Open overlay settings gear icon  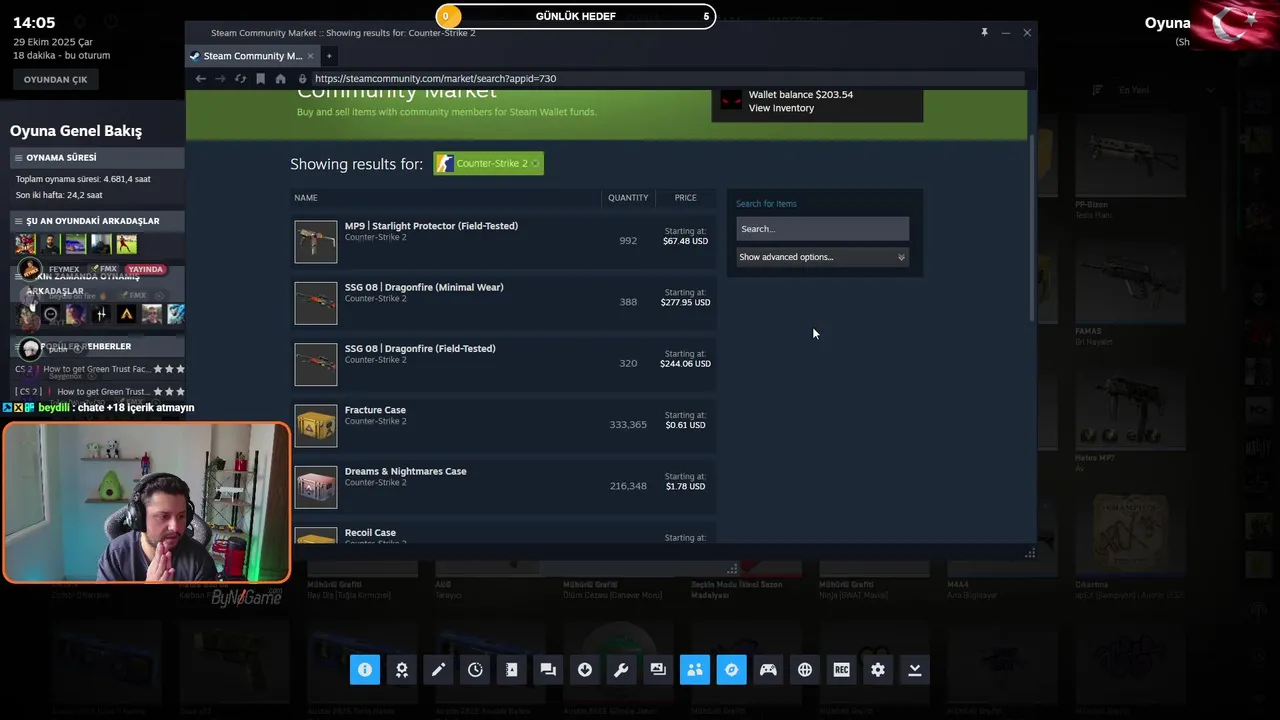pyautogui.click(x=878, y=670)
